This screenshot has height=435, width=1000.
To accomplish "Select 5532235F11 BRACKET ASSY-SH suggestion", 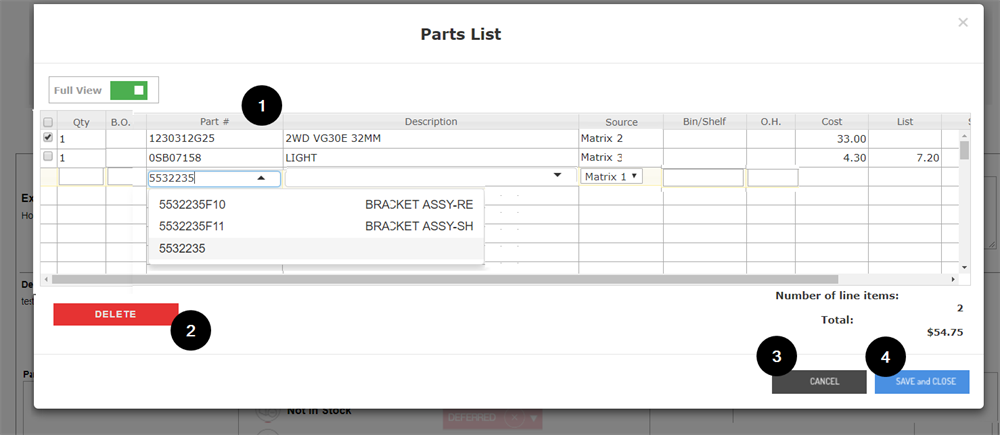I will tap(316, 226).
